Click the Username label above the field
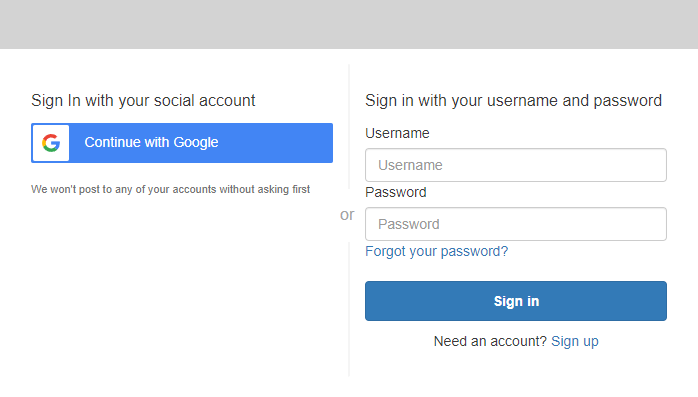Viewport: 698px width, 397px height. click(x=397, y=133)
